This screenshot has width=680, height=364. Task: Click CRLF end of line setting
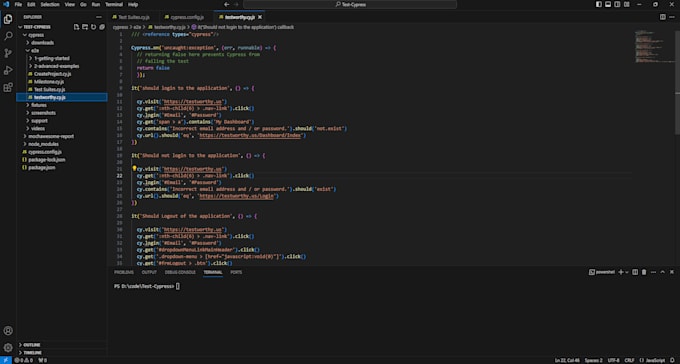click(x=629, y=360)
